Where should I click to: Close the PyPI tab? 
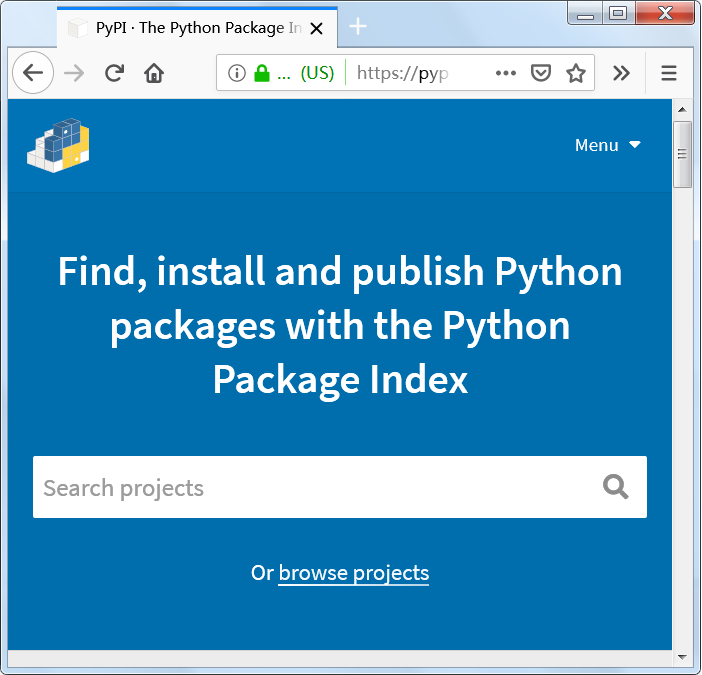(x=317, y=29)
